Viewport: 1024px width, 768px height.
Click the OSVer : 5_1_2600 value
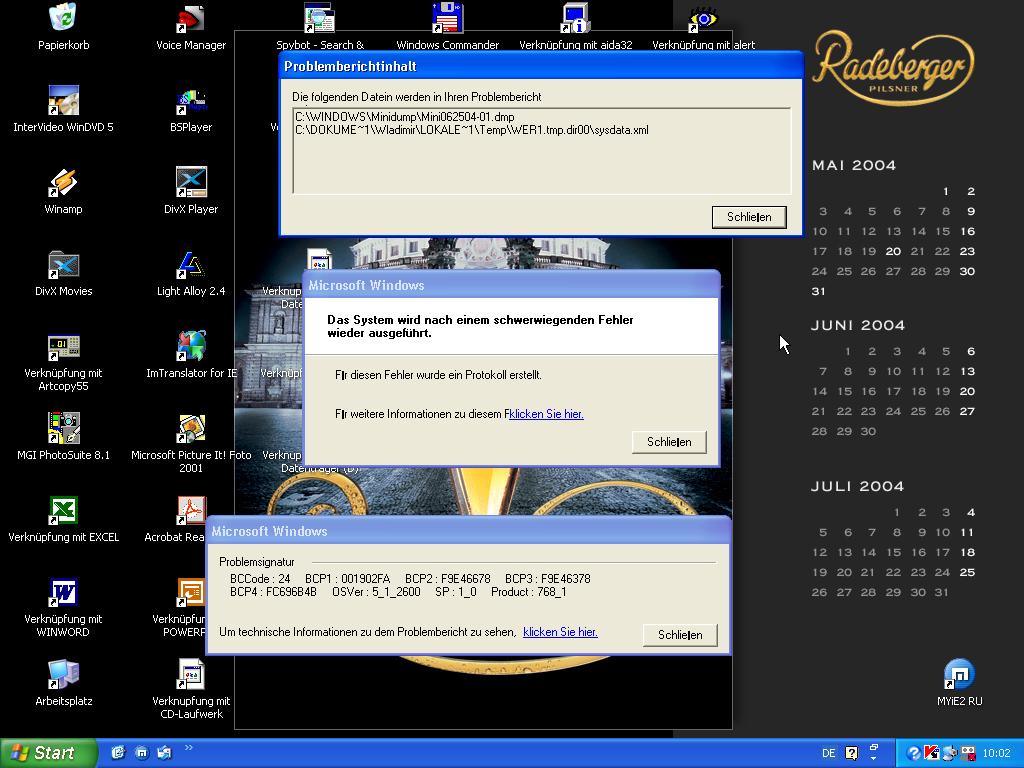pos(376,592)
